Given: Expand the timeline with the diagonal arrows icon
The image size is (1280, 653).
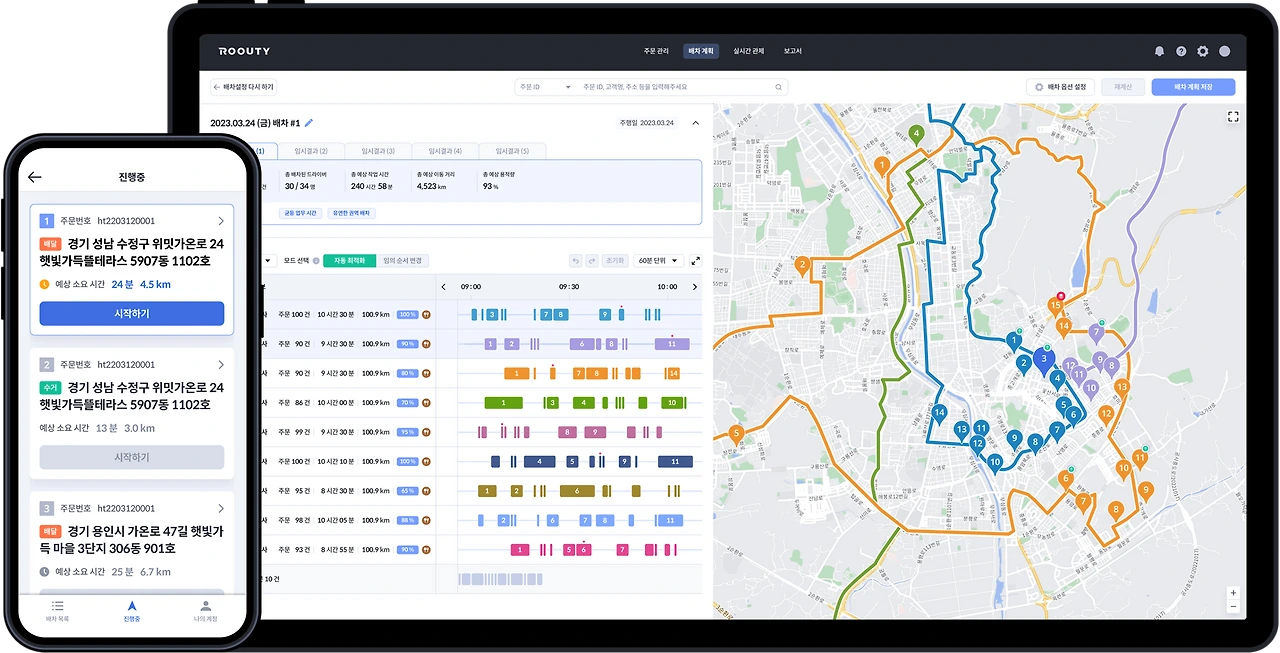Looking at the screenshot, I should (696, 261).
